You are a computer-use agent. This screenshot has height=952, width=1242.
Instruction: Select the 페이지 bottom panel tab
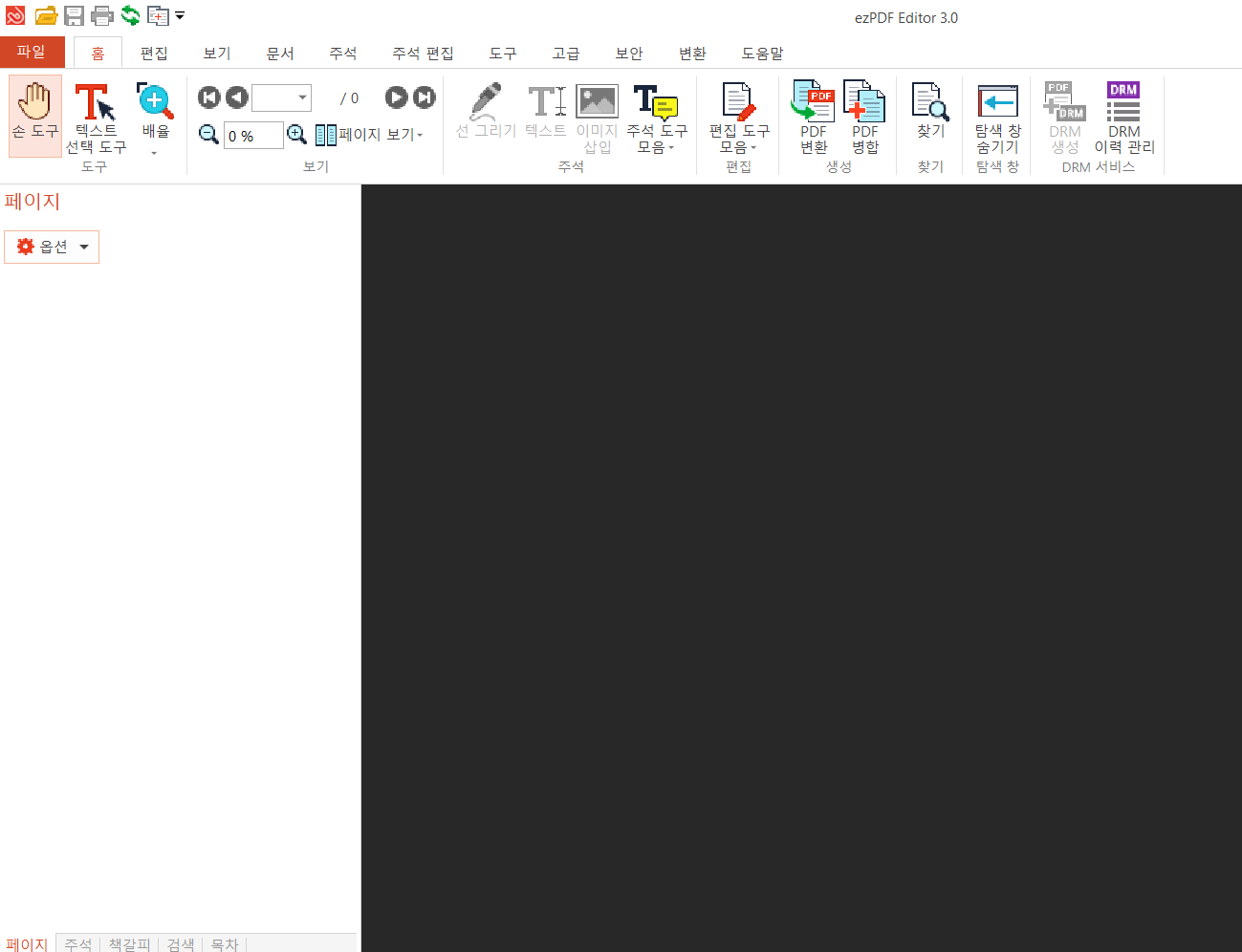coord(27,943)
